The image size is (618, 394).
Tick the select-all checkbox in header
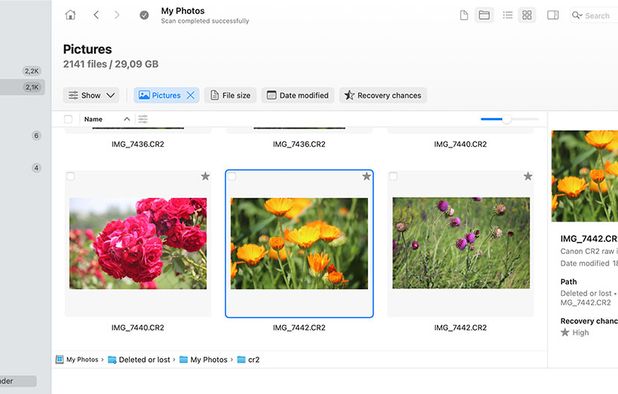(x=68, y=119)
